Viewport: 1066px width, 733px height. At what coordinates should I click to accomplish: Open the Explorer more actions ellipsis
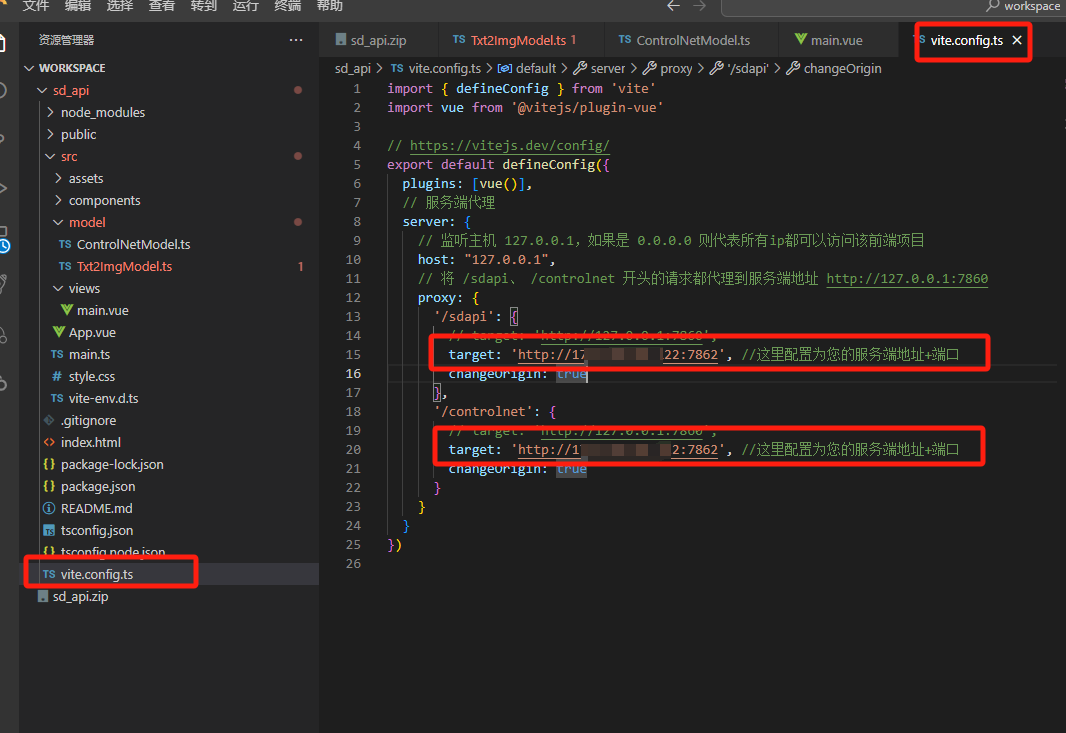click(x=296, y=40)
